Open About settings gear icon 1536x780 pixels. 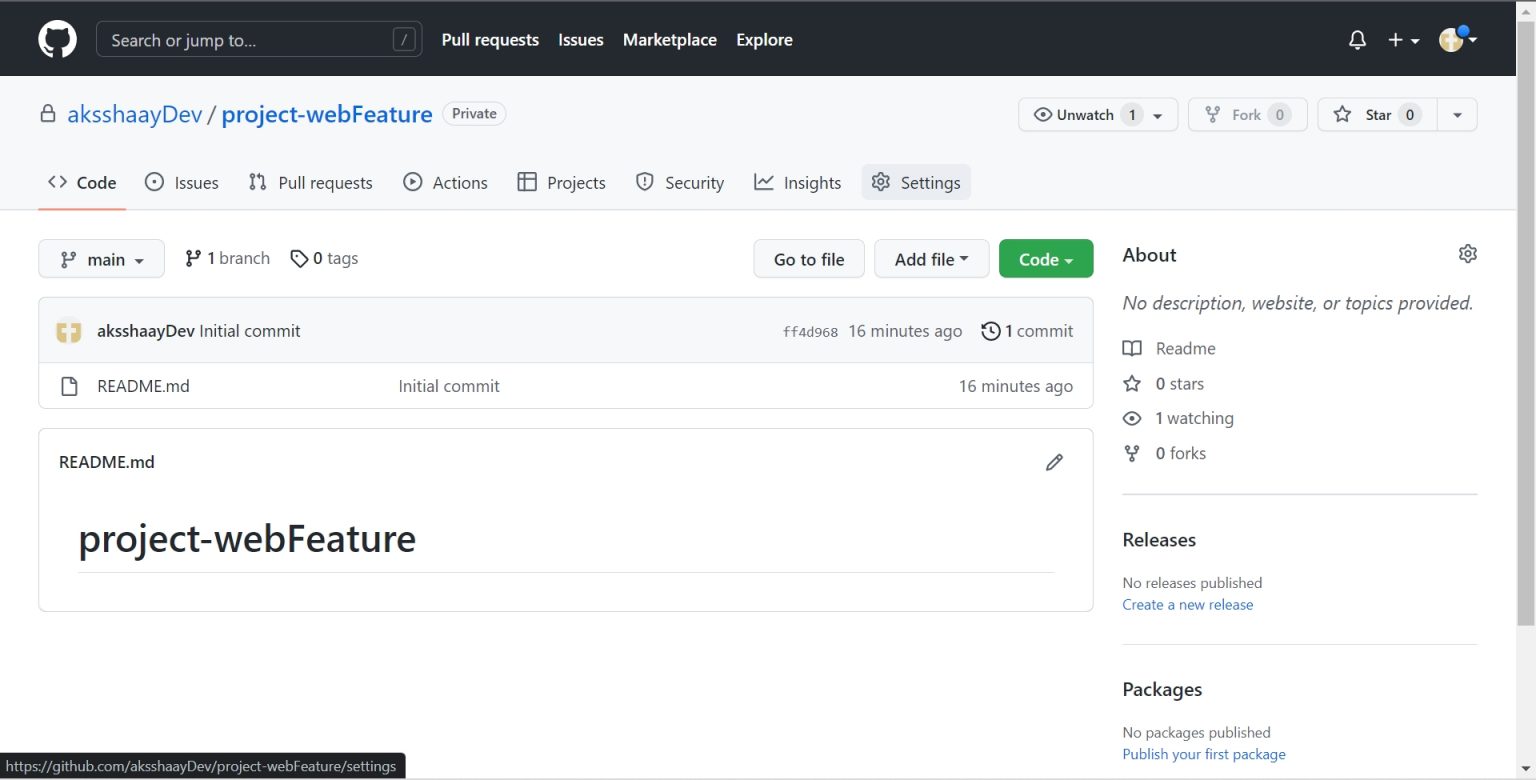[x=1467, y=254]
